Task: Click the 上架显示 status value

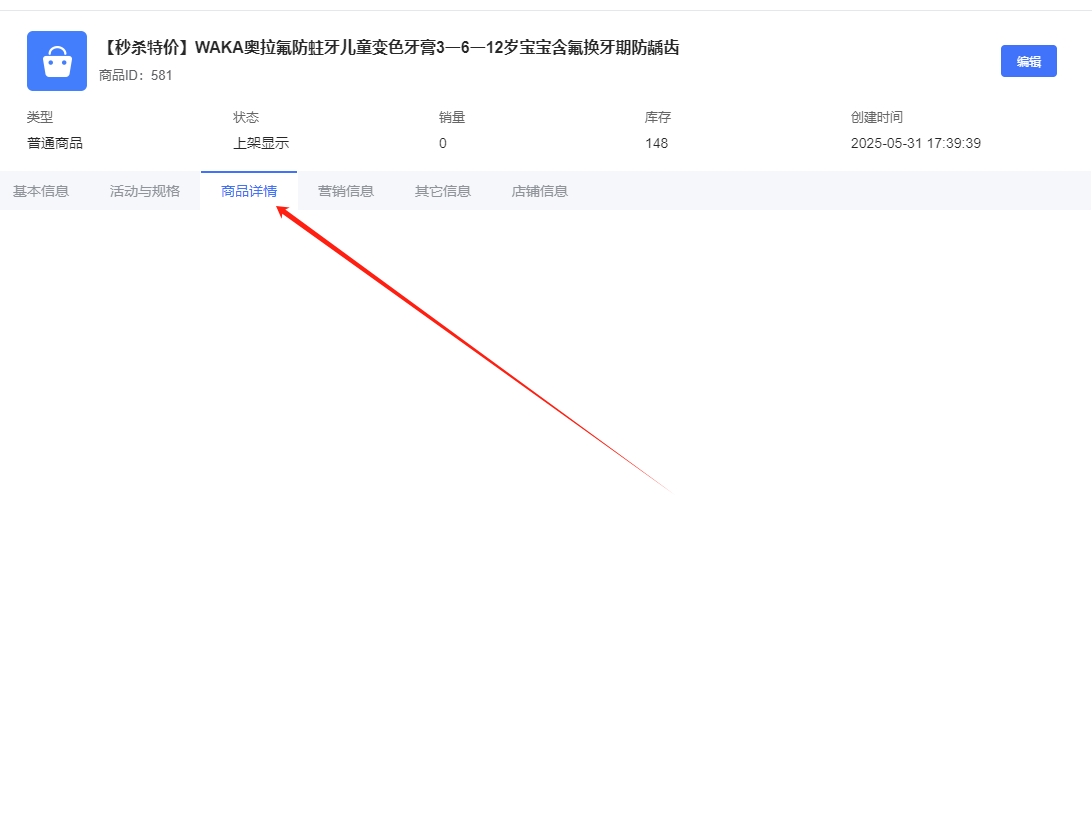Action: coord(261,143)
